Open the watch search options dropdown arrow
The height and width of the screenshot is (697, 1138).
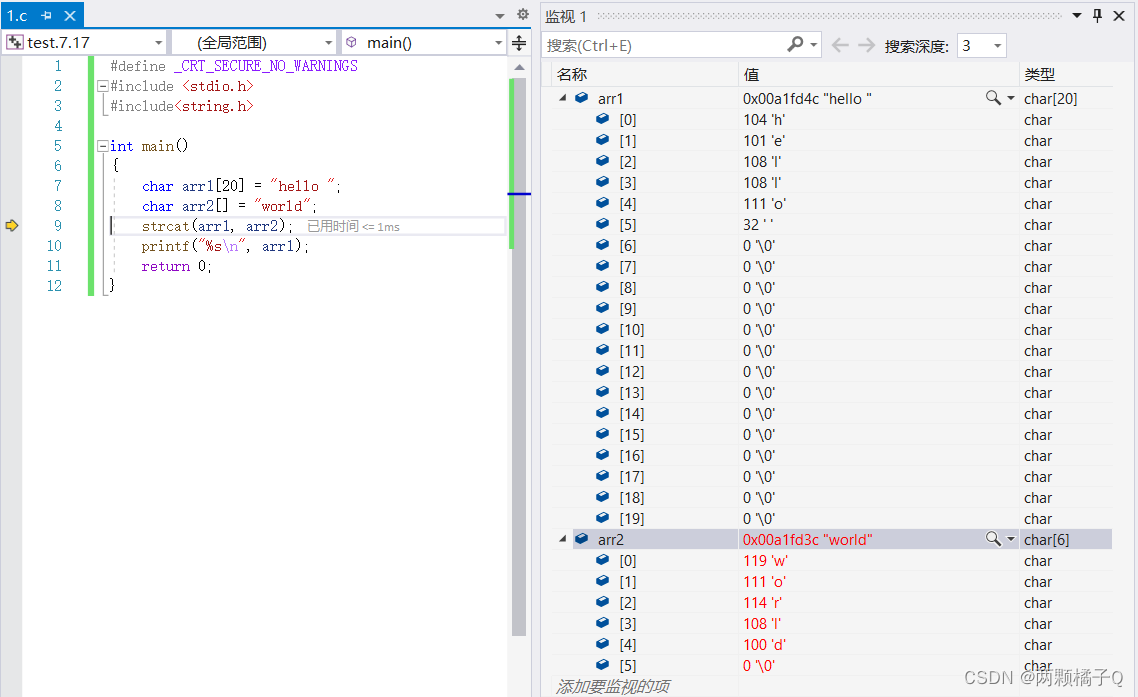point(814,45)
